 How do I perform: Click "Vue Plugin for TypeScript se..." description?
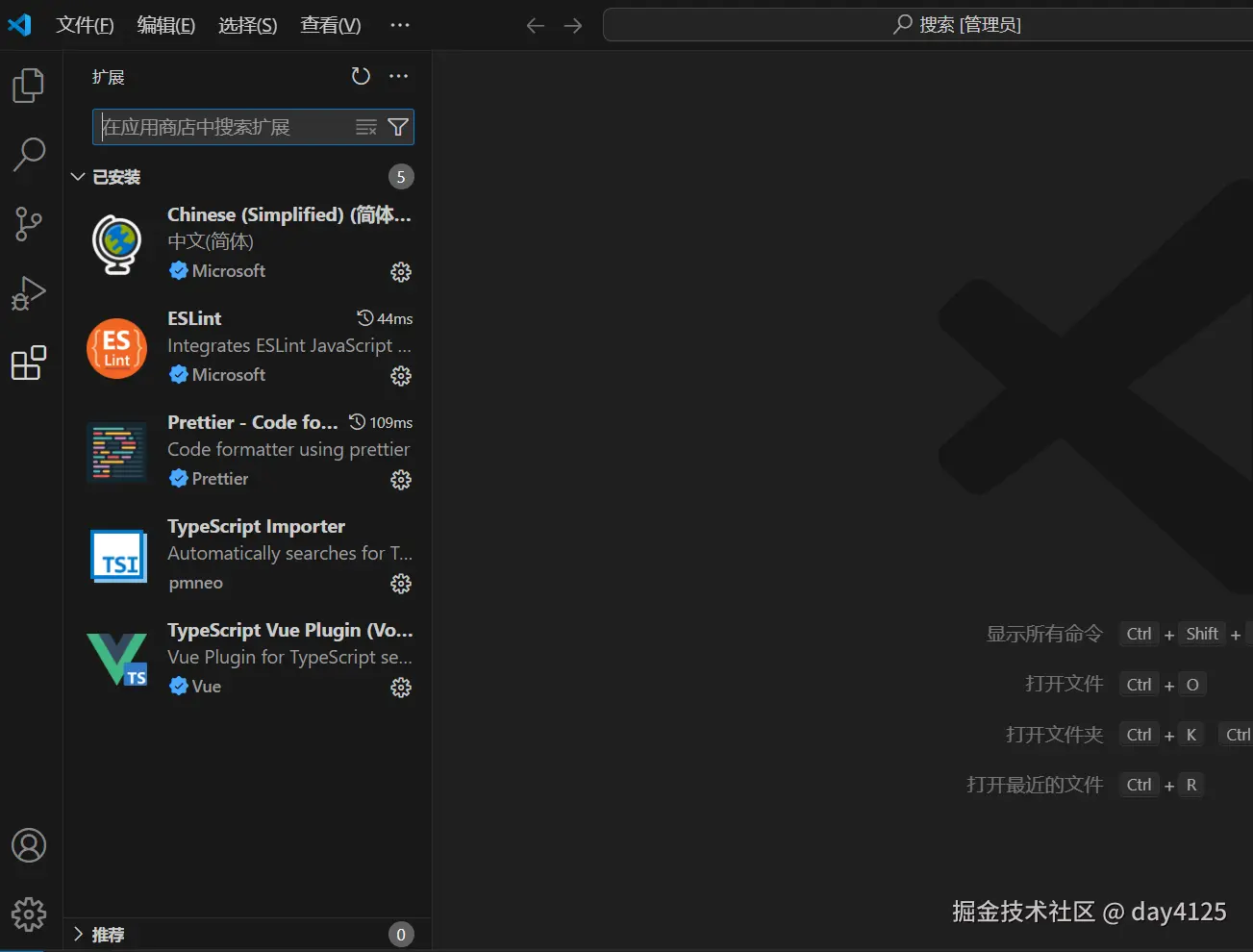click(x=290, y=657)
